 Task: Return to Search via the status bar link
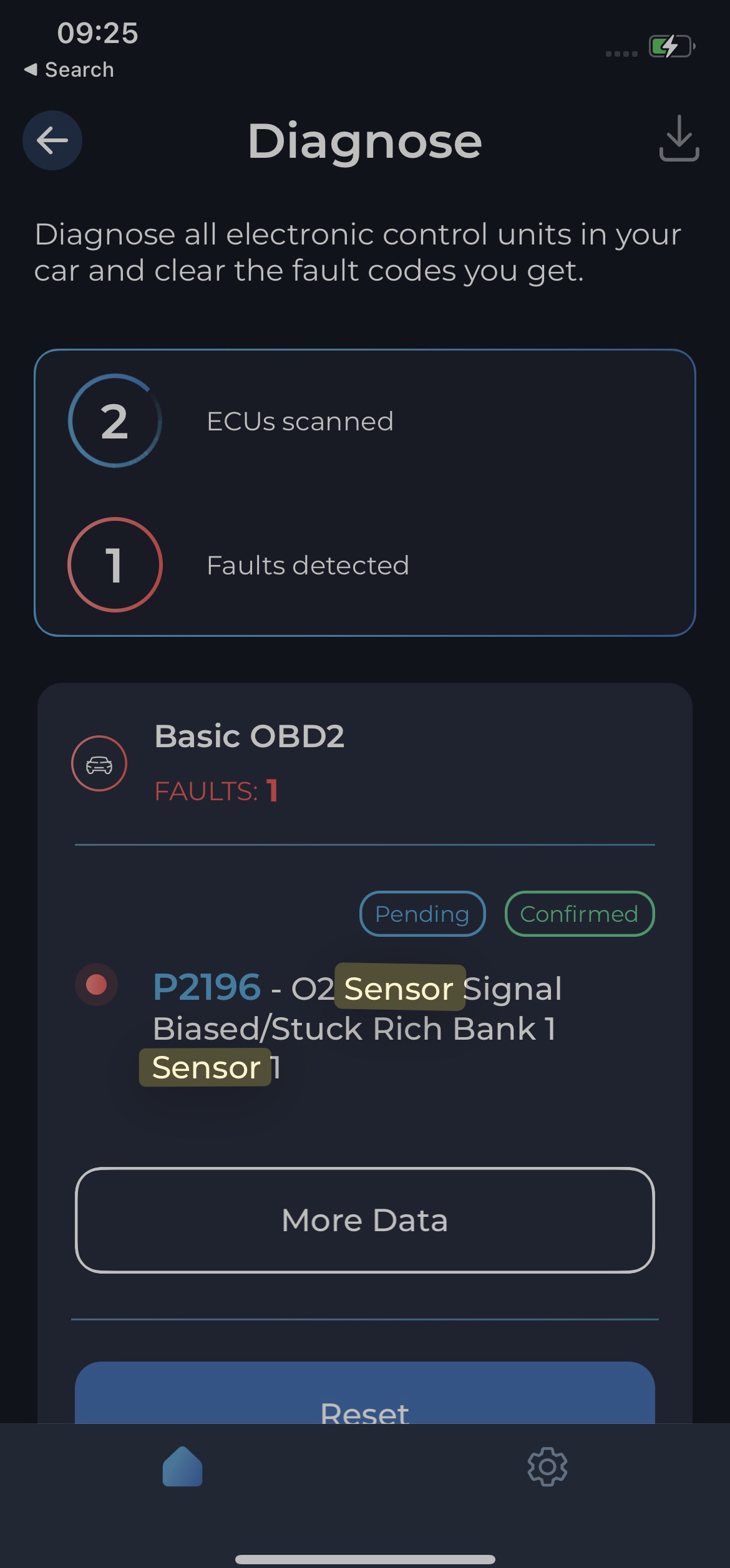[x=69, y=70]
